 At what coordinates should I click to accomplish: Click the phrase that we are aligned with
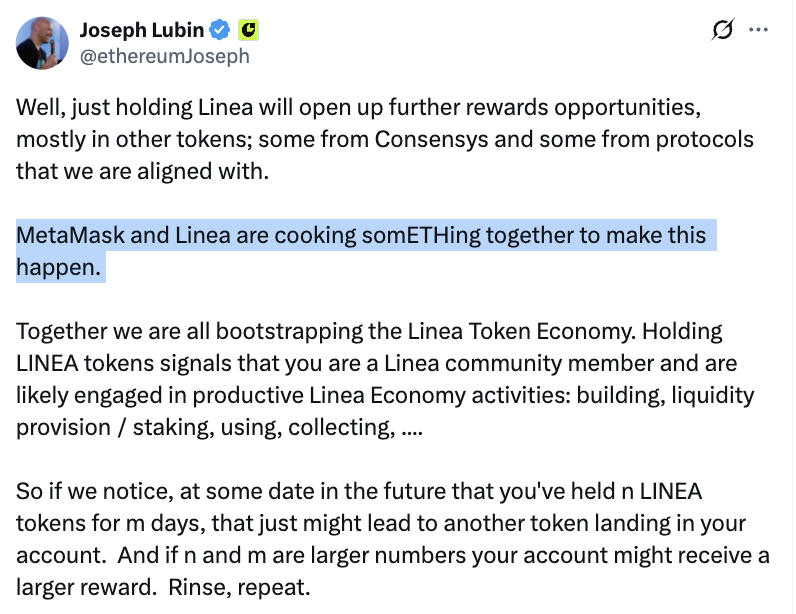pos(142,172)
